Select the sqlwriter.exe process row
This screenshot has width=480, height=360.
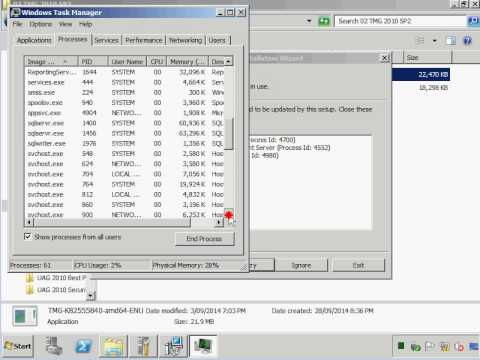(124, 144)
